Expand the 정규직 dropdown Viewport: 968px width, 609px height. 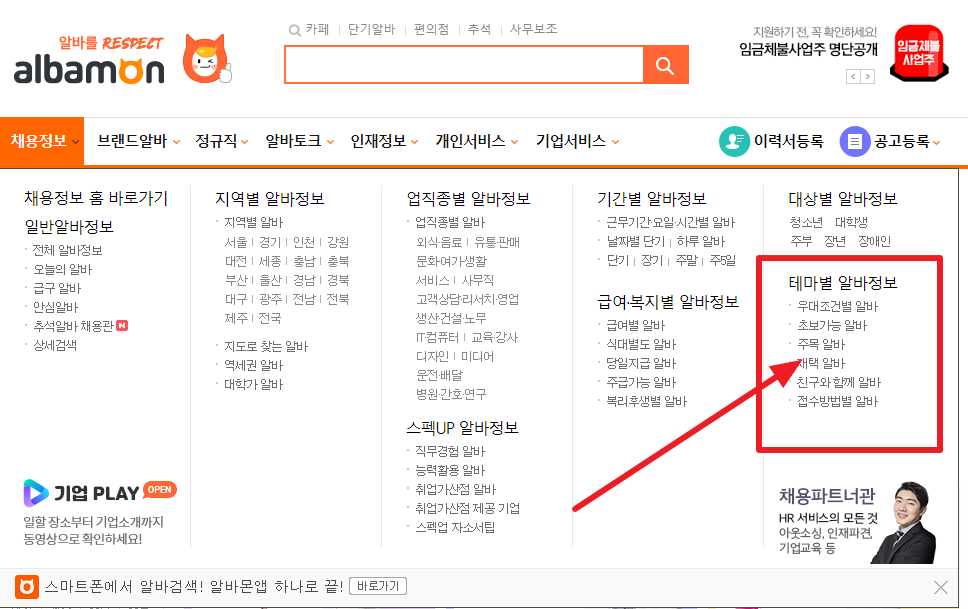tap(222, 141)
